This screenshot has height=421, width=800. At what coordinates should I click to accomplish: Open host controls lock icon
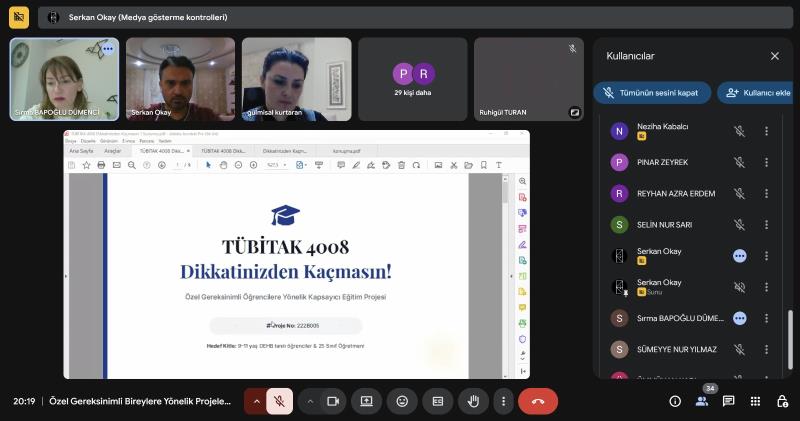click(x=781, y=401)
